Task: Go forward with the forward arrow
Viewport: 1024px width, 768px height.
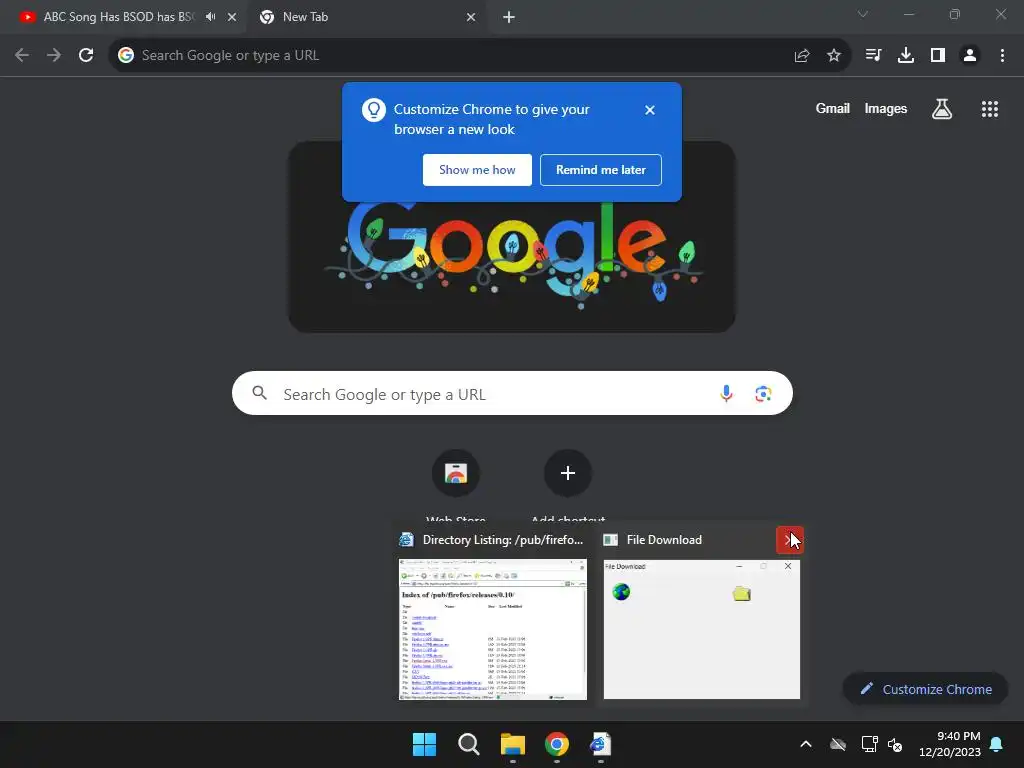Action: tap(54, 55)
